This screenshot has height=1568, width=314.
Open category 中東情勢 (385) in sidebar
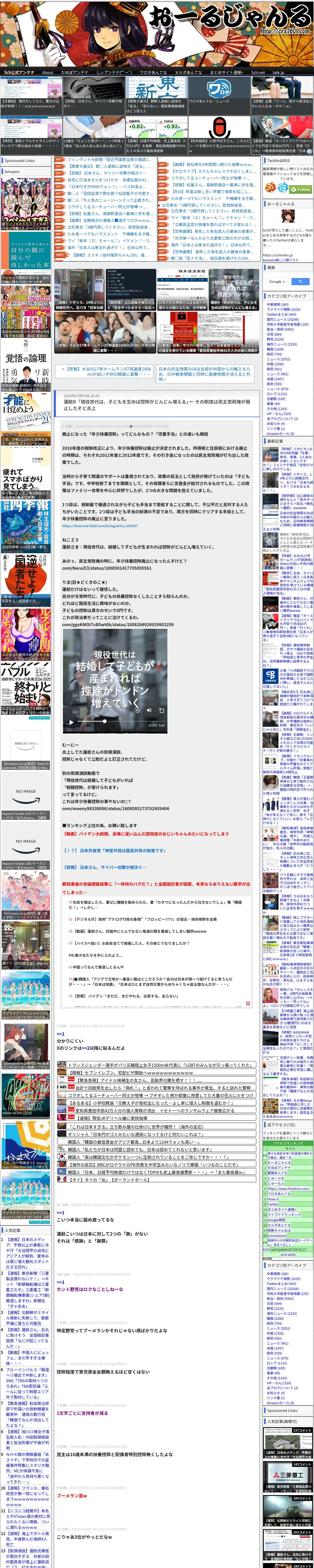(x=277, y=304)
